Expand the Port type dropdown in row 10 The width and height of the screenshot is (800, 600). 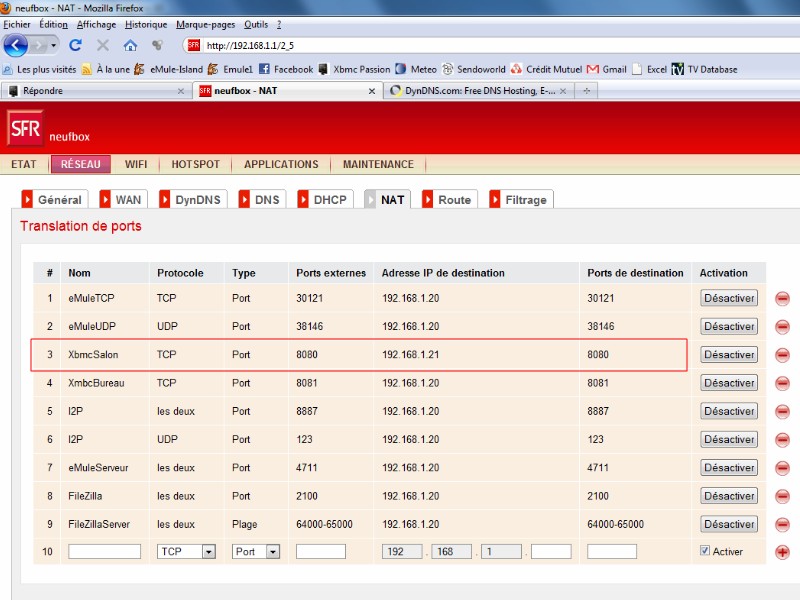pos(273,552)
